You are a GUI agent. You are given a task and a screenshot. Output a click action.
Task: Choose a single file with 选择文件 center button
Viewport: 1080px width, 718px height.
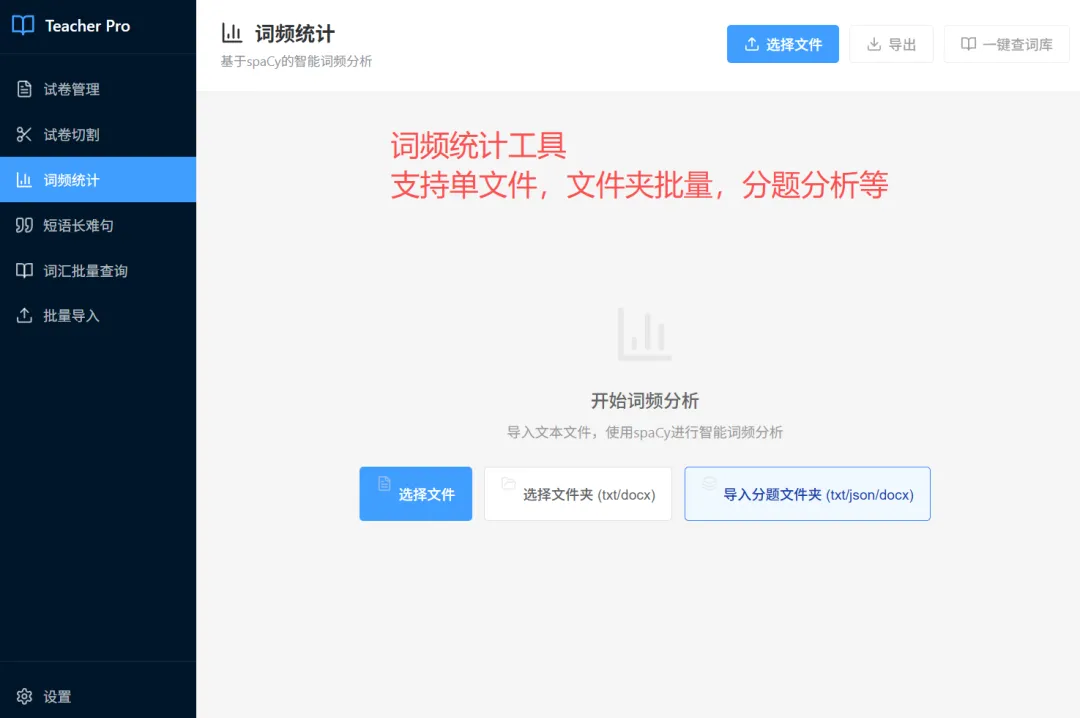(x=415, y=493)
